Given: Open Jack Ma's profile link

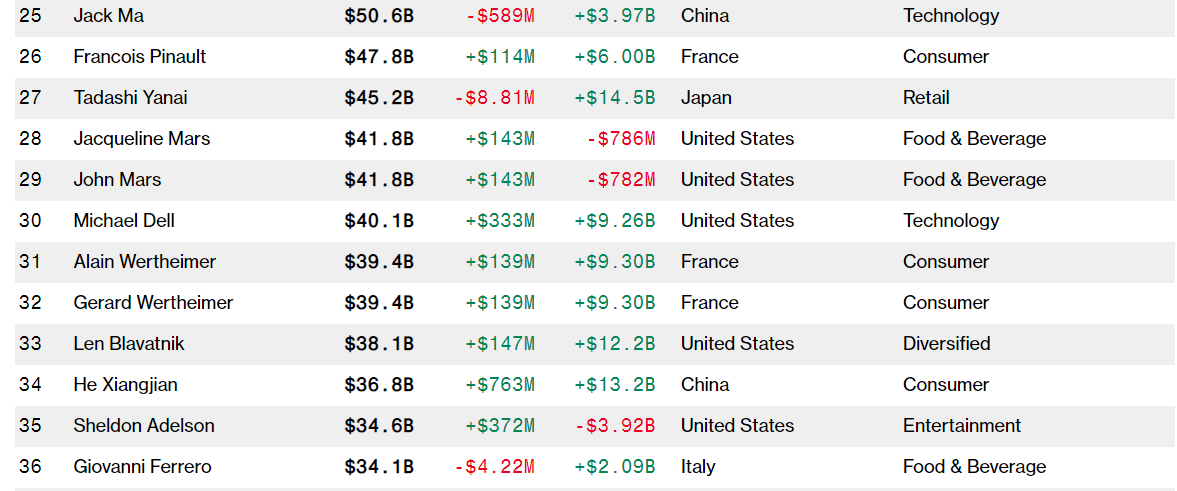Looking at the screenshot, I should tap(108, 16).
